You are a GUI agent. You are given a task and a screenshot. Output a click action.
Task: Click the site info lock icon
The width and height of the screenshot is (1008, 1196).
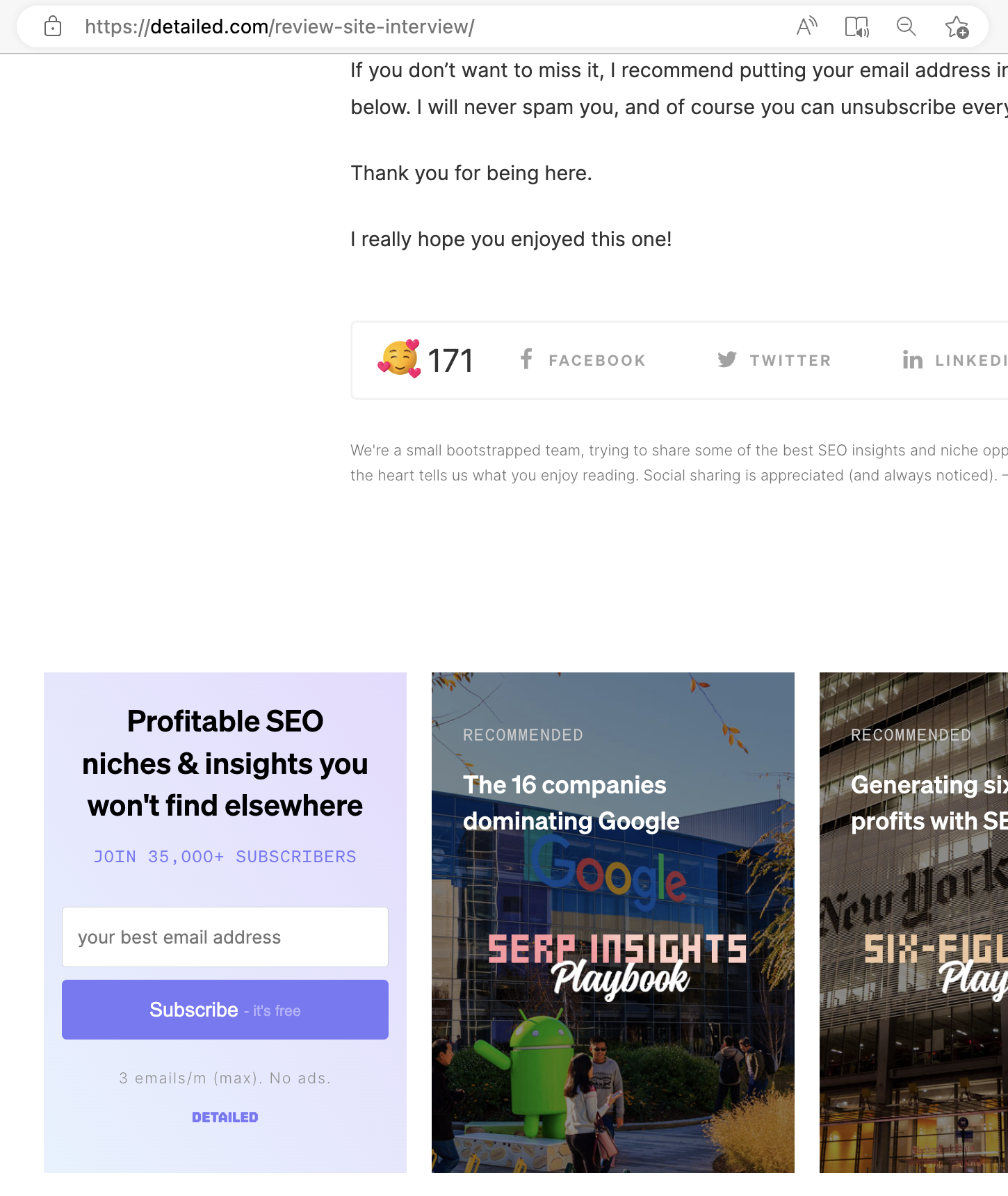53,27
